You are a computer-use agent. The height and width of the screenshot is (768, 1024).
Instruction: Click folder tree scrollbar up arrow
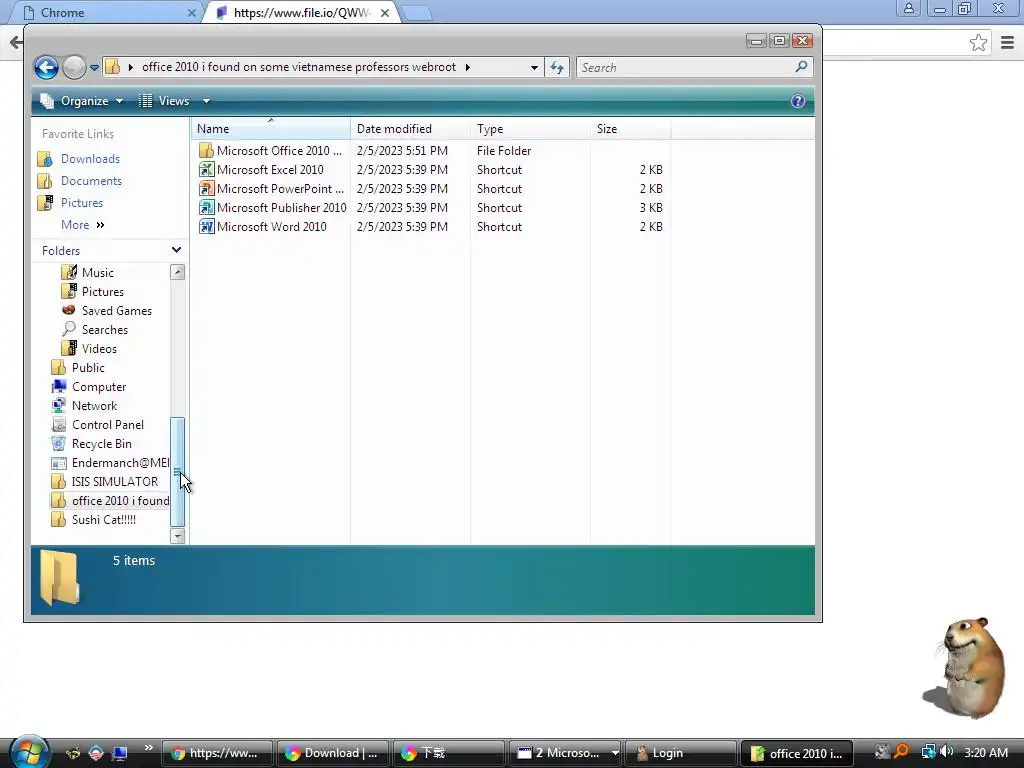click(x=178, y=272)
